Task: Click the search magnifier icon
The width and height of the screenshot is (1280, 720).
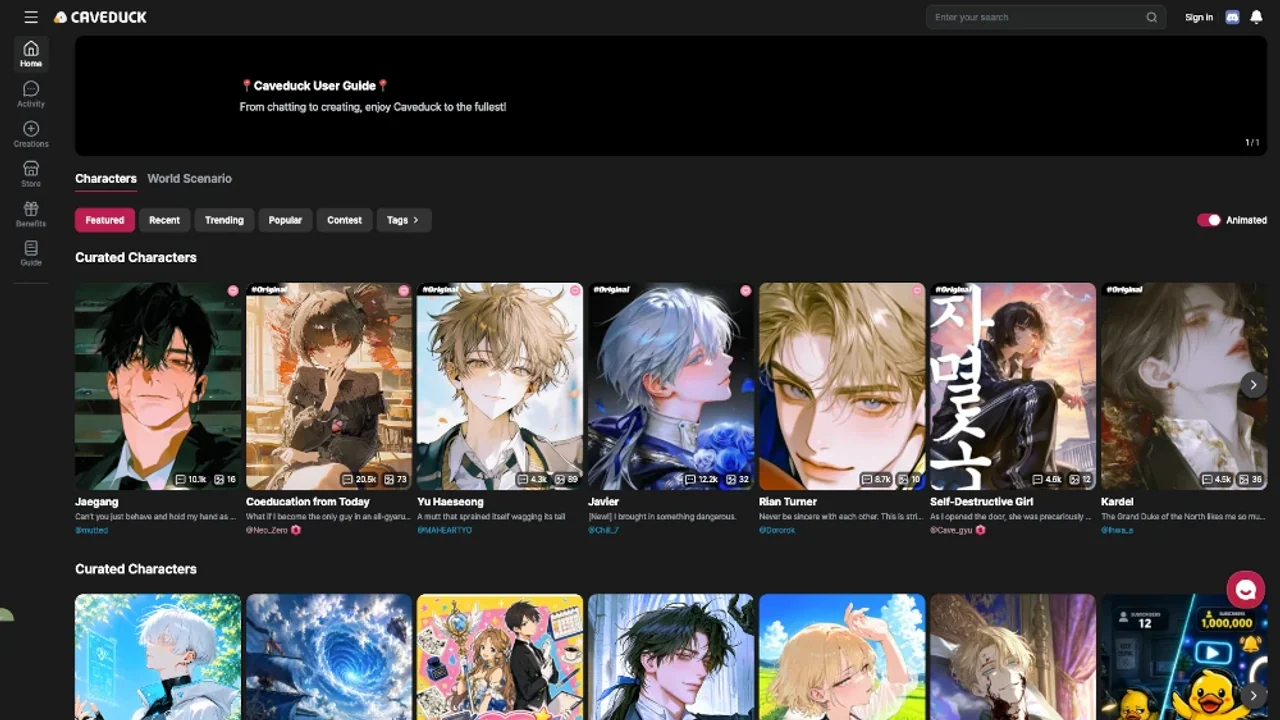Action: click(x=1152, y=17)
